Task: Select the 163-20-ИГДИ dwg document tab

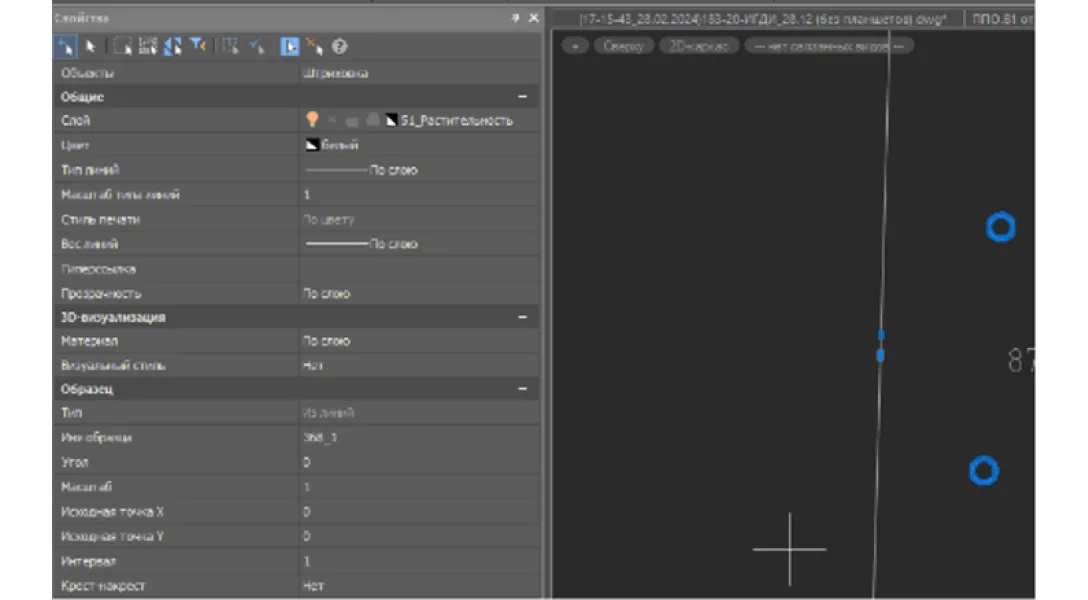Action: click(x=760, y=19)
